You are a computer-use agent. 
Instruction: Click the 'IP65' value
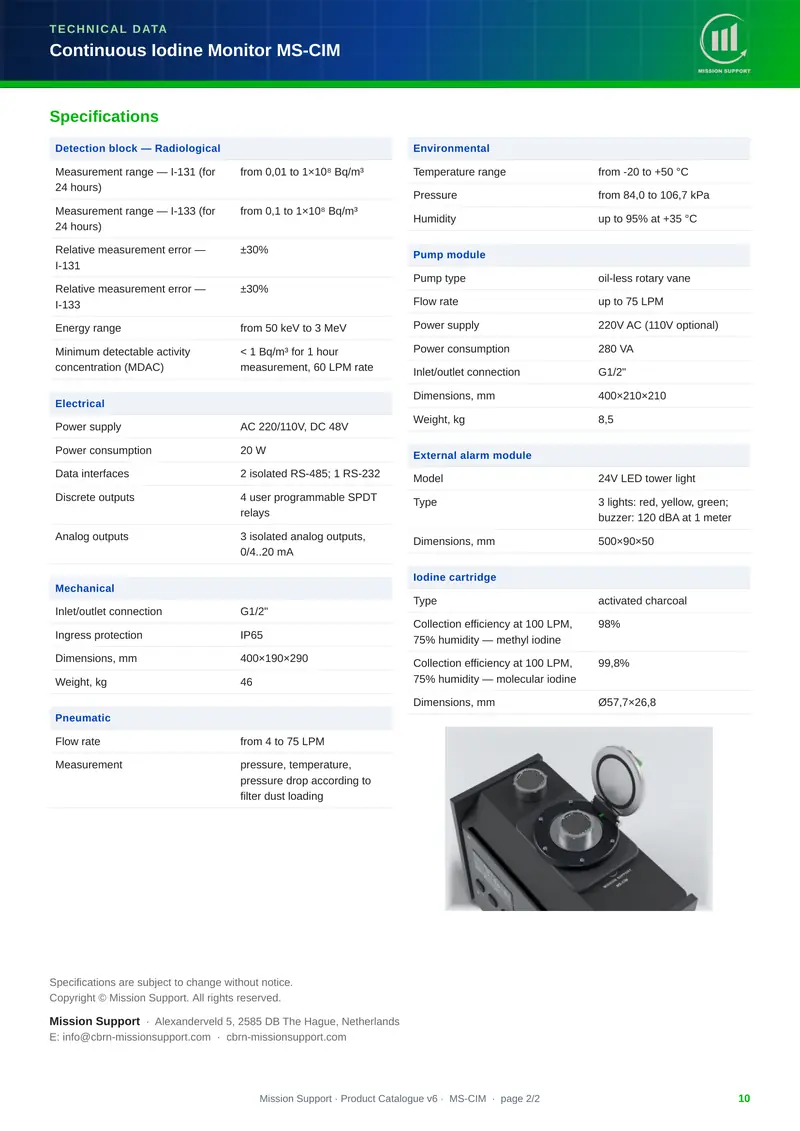pos(252,635)
